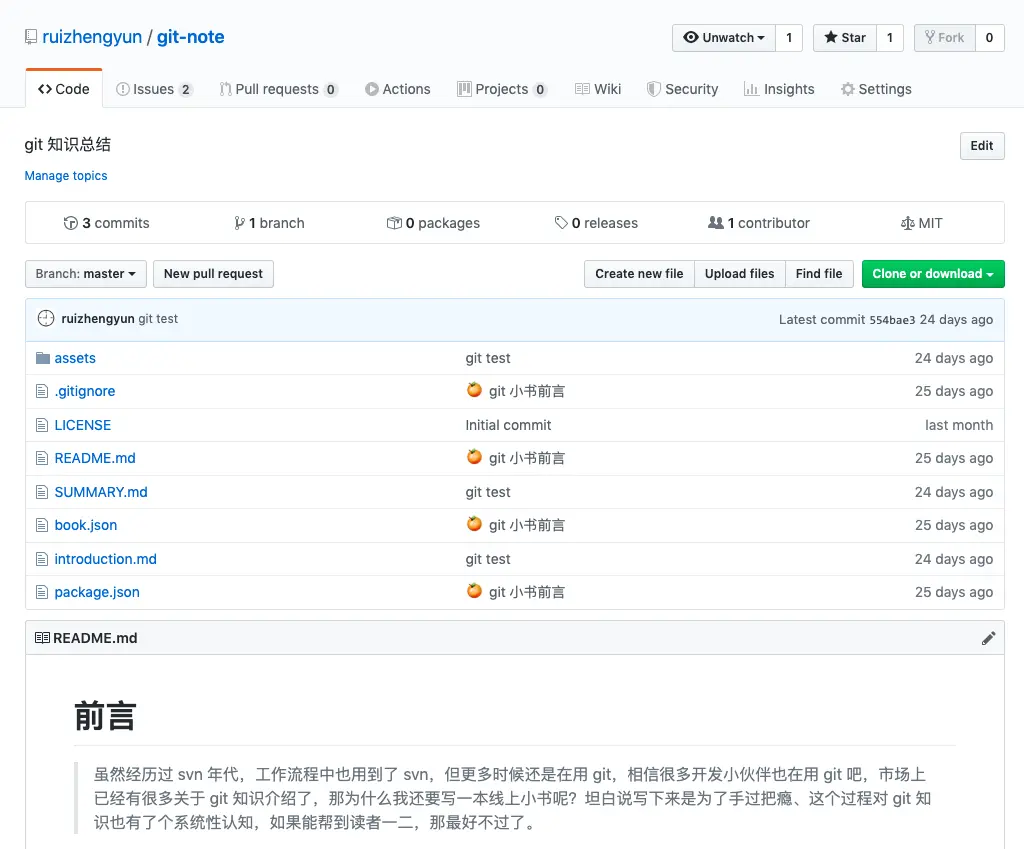
Task: Click the branch icon beside 1 branch
Action: tap(240, 223)
